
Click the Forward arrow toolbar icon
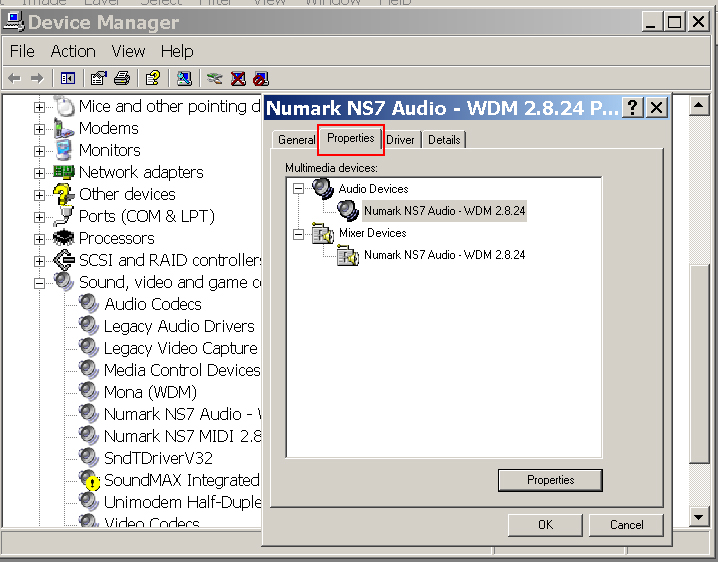tap(37, 79)
